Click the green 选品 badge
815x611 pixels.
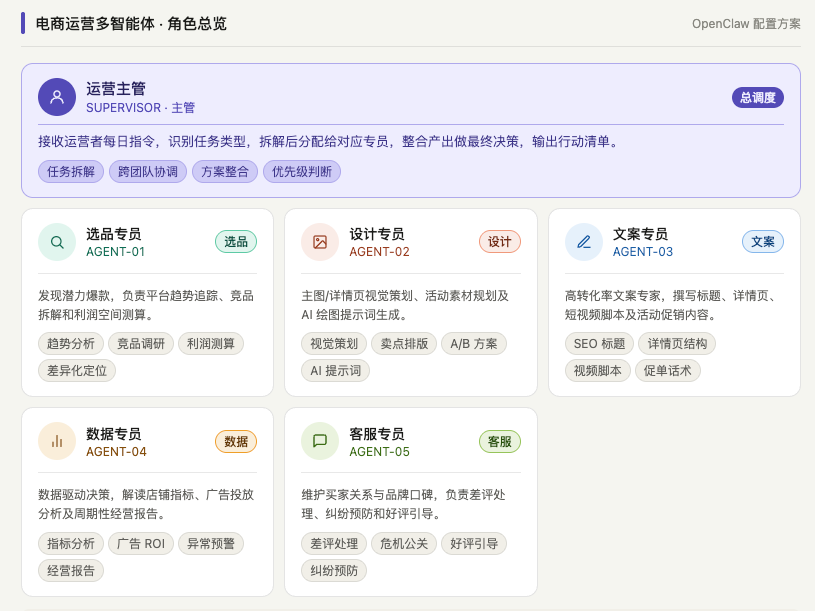point(236,242)
